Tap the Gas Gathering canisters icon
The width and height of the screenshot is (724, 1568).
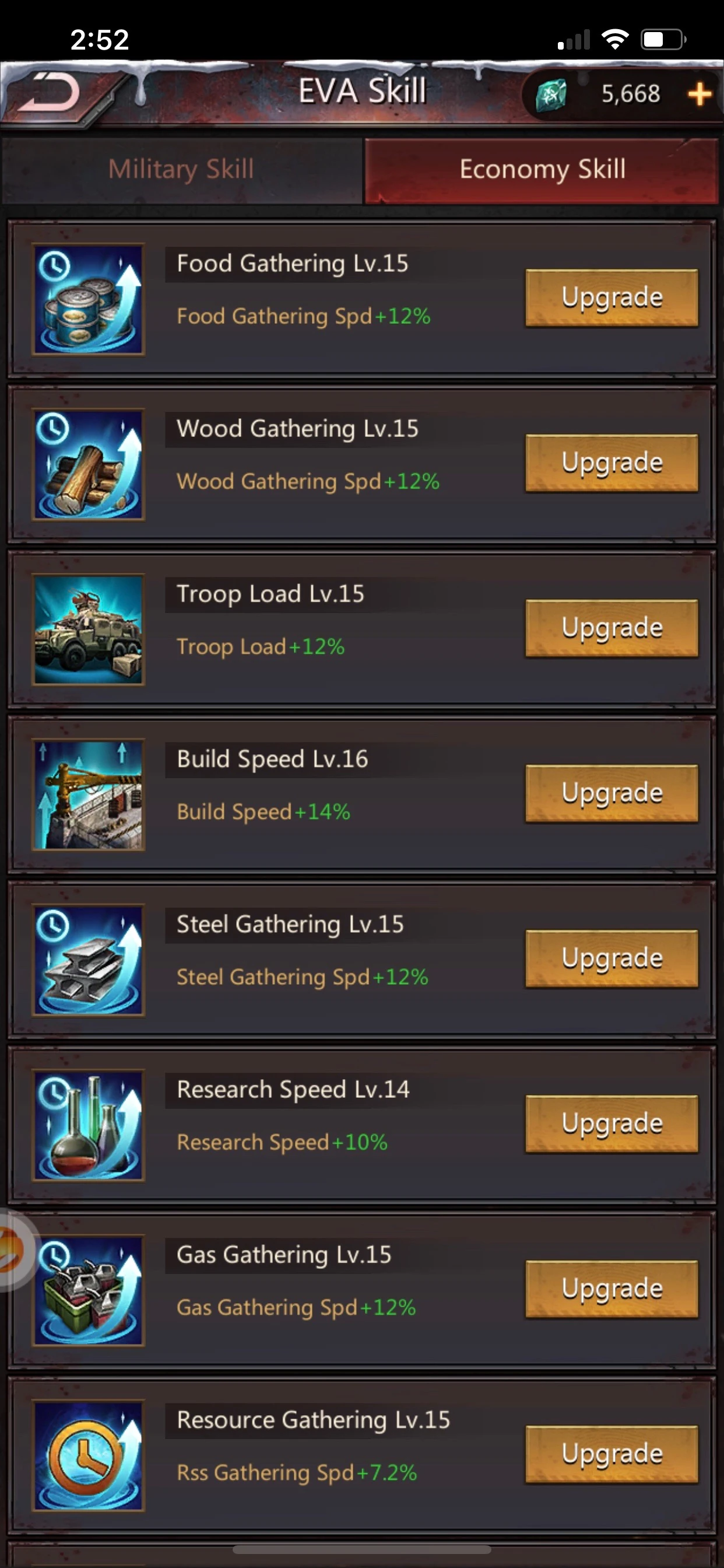pos(88,1290)
